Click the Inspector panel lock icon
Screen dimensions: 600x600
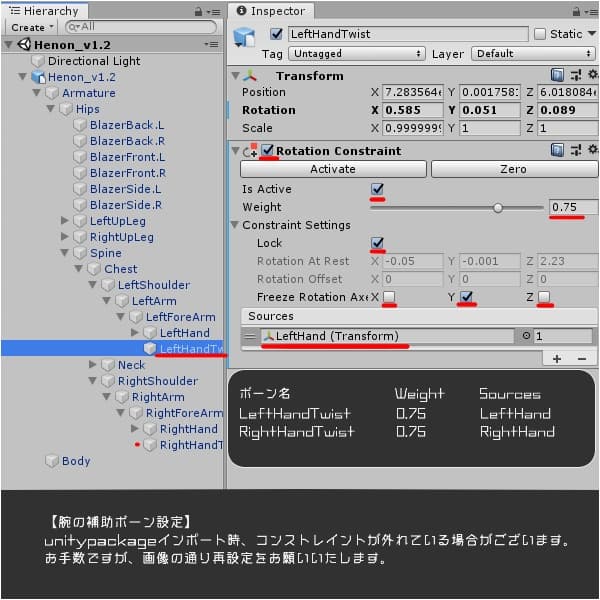click(576, 11)
